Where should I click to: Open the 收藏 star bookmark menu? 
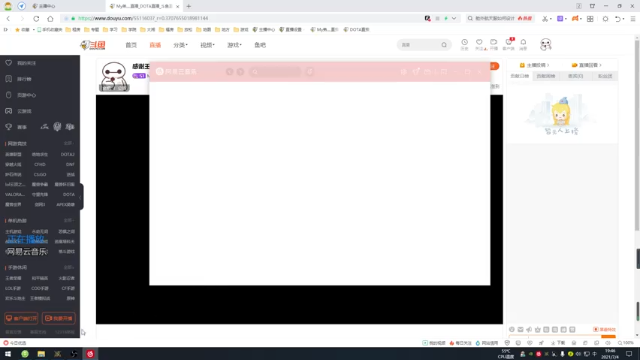pos(22,29)
